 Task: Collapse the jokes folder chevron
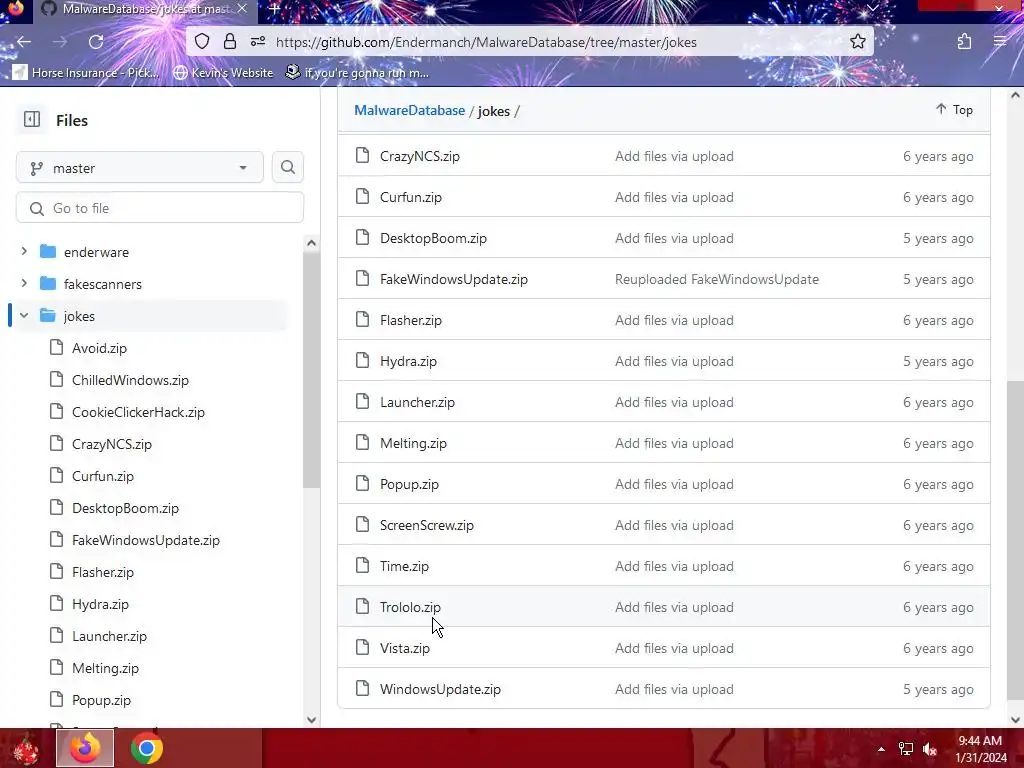[24, 315]
